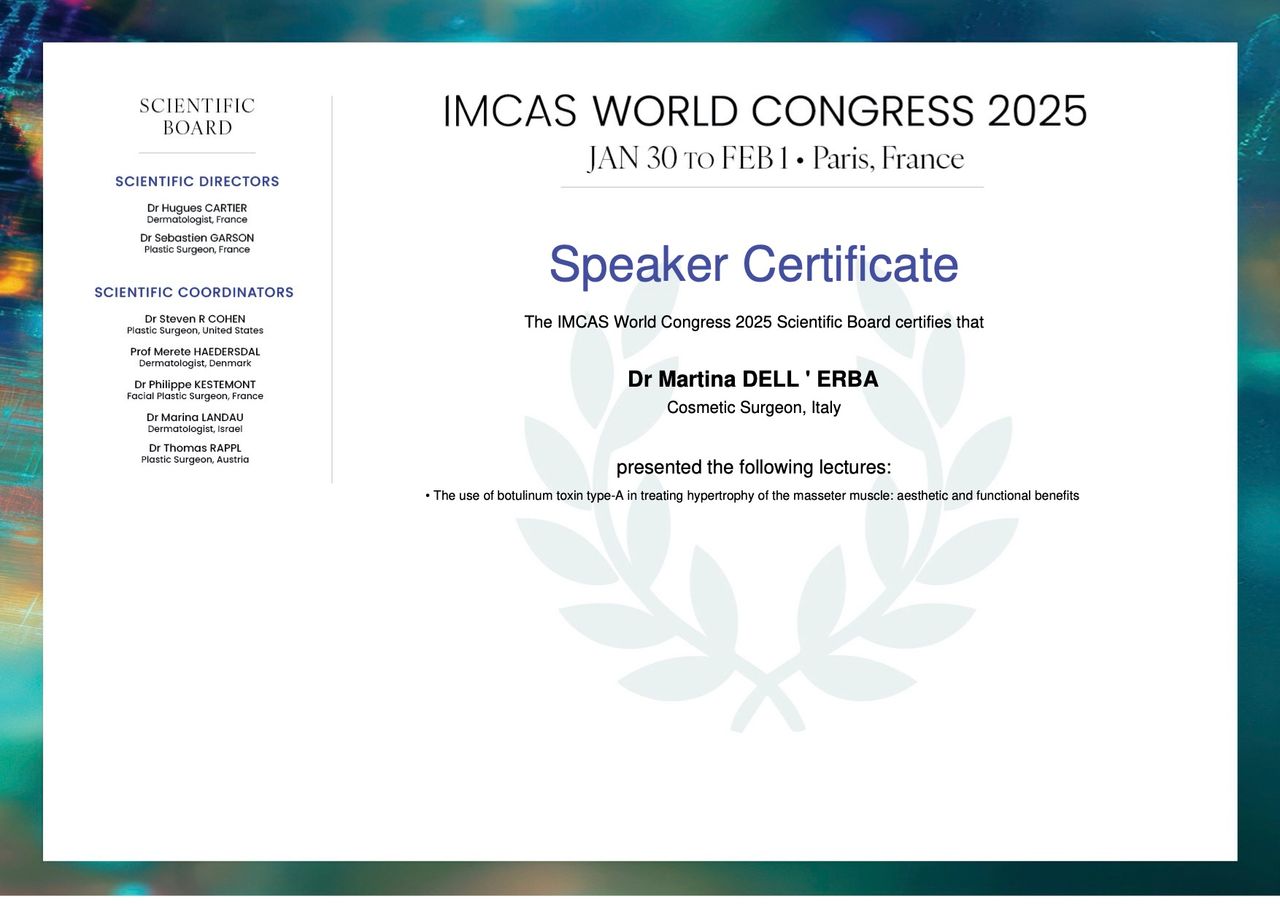
Task: Select the name Dr Martina DELL ' ERBA
Action: click(753, 380)
